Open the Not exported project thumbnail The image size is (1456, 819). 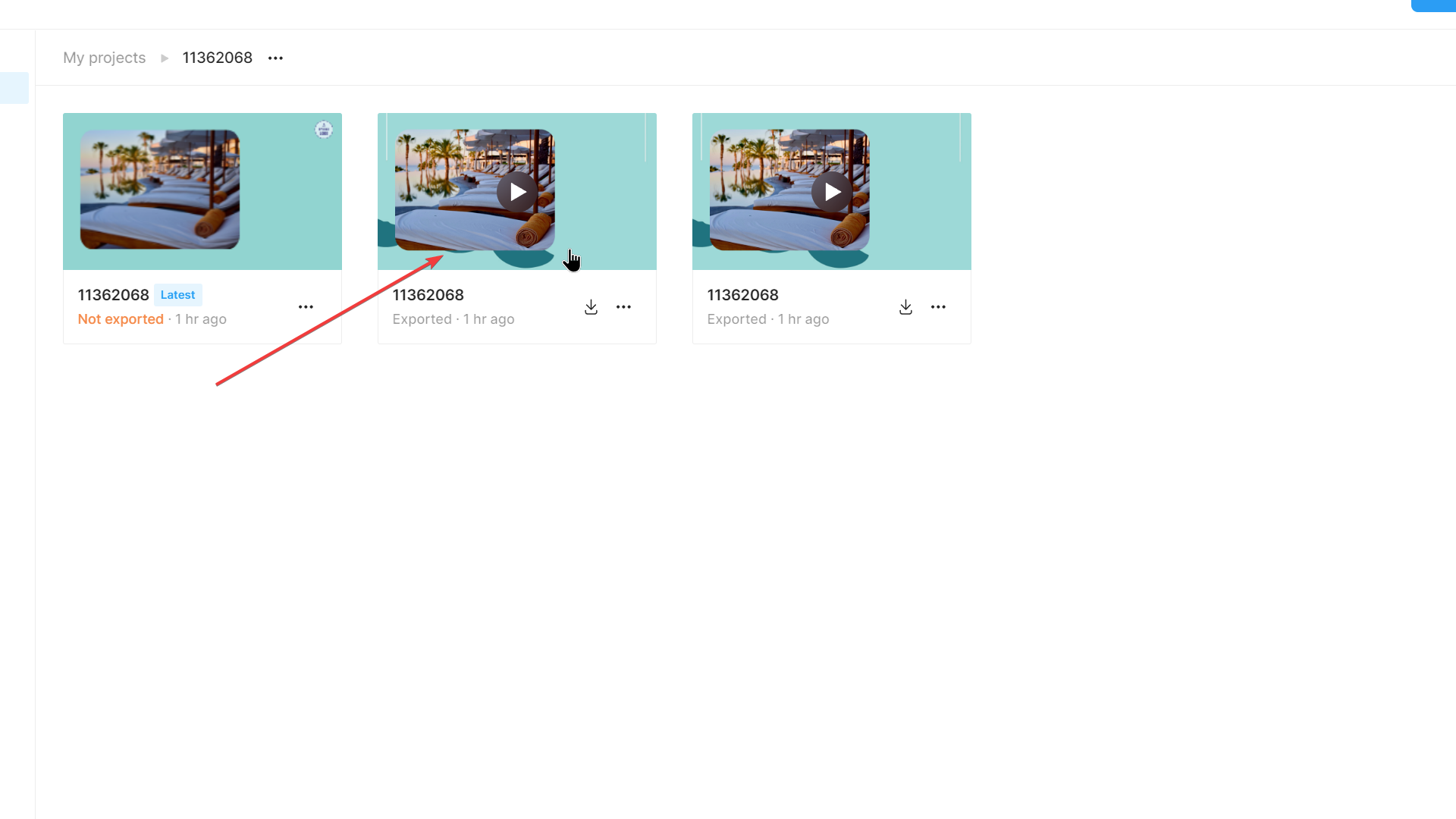[x=202, y=191]
